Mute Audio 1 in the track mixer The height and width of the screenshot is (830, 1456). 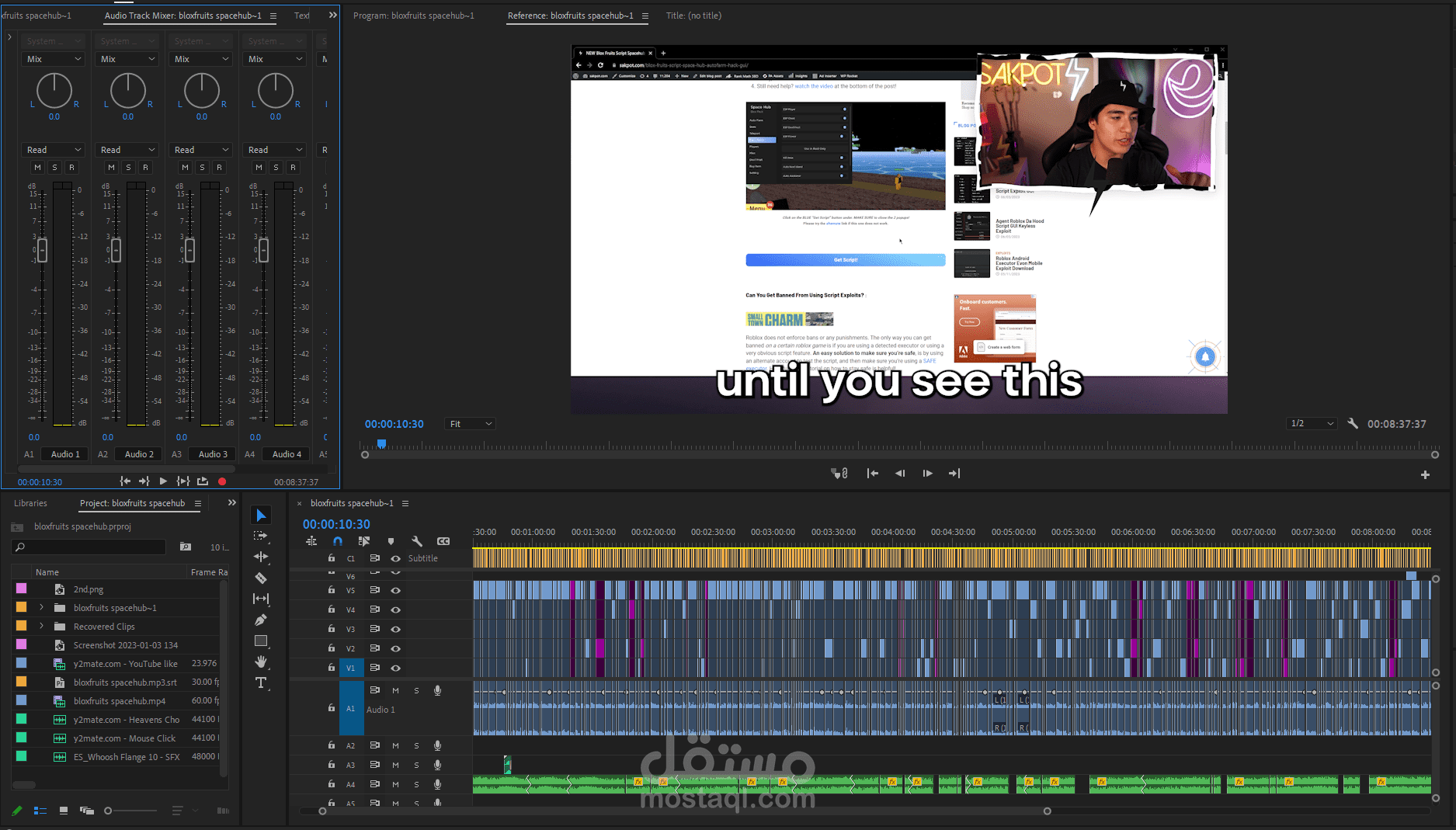coord(37,167)
